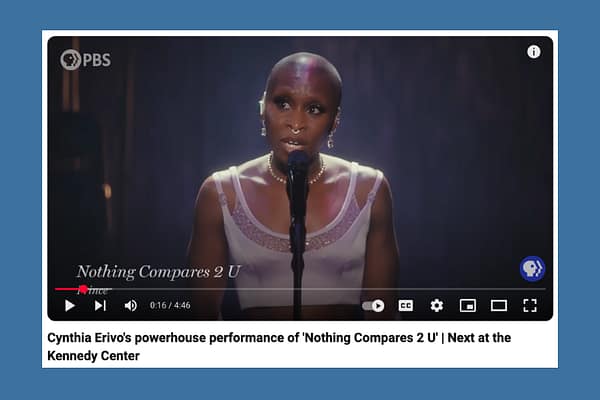This screenshot has width=600, height=400.
Task: Open the PBS channel watermark badge
Action: [x=532, y=269]
